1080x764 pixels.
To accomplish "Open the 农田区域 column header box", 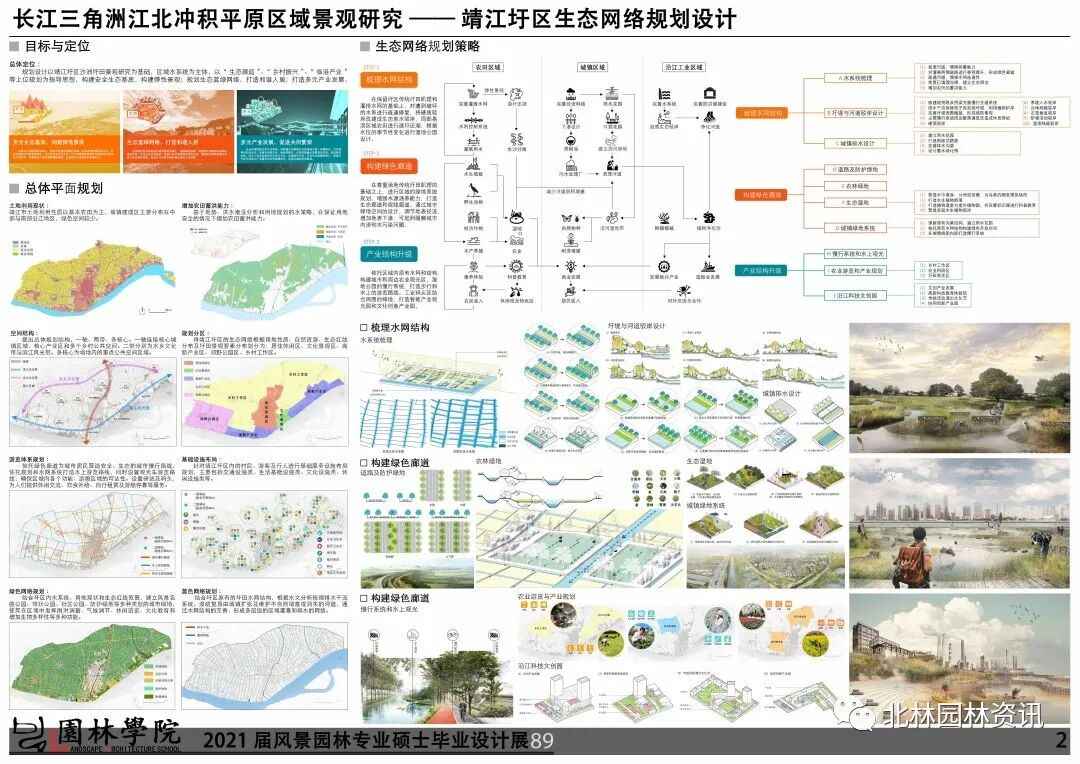I will tap(487, 67).
